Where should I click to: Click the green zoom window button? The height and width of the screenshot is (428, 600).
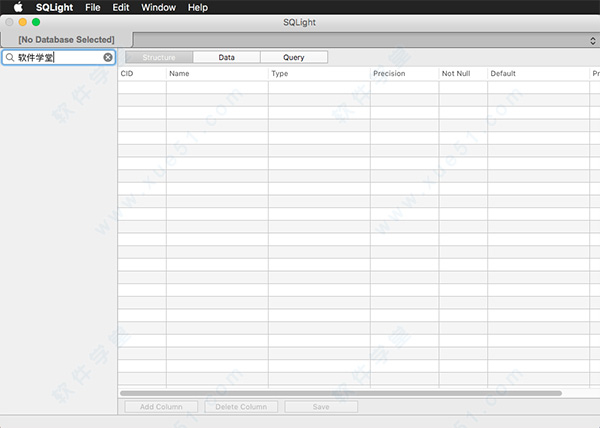point(36,22)
